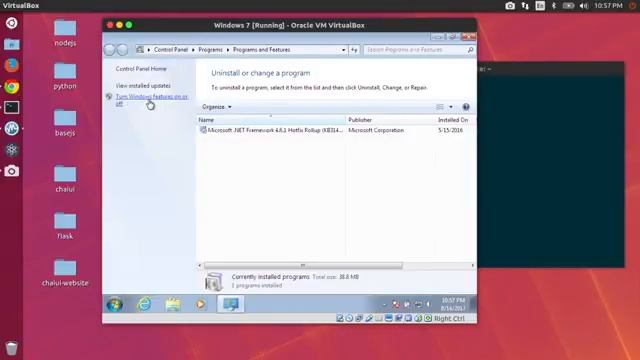Click the Ubuntu top bar clock
The height and width of the screenshot is (360, 640).
608,6
